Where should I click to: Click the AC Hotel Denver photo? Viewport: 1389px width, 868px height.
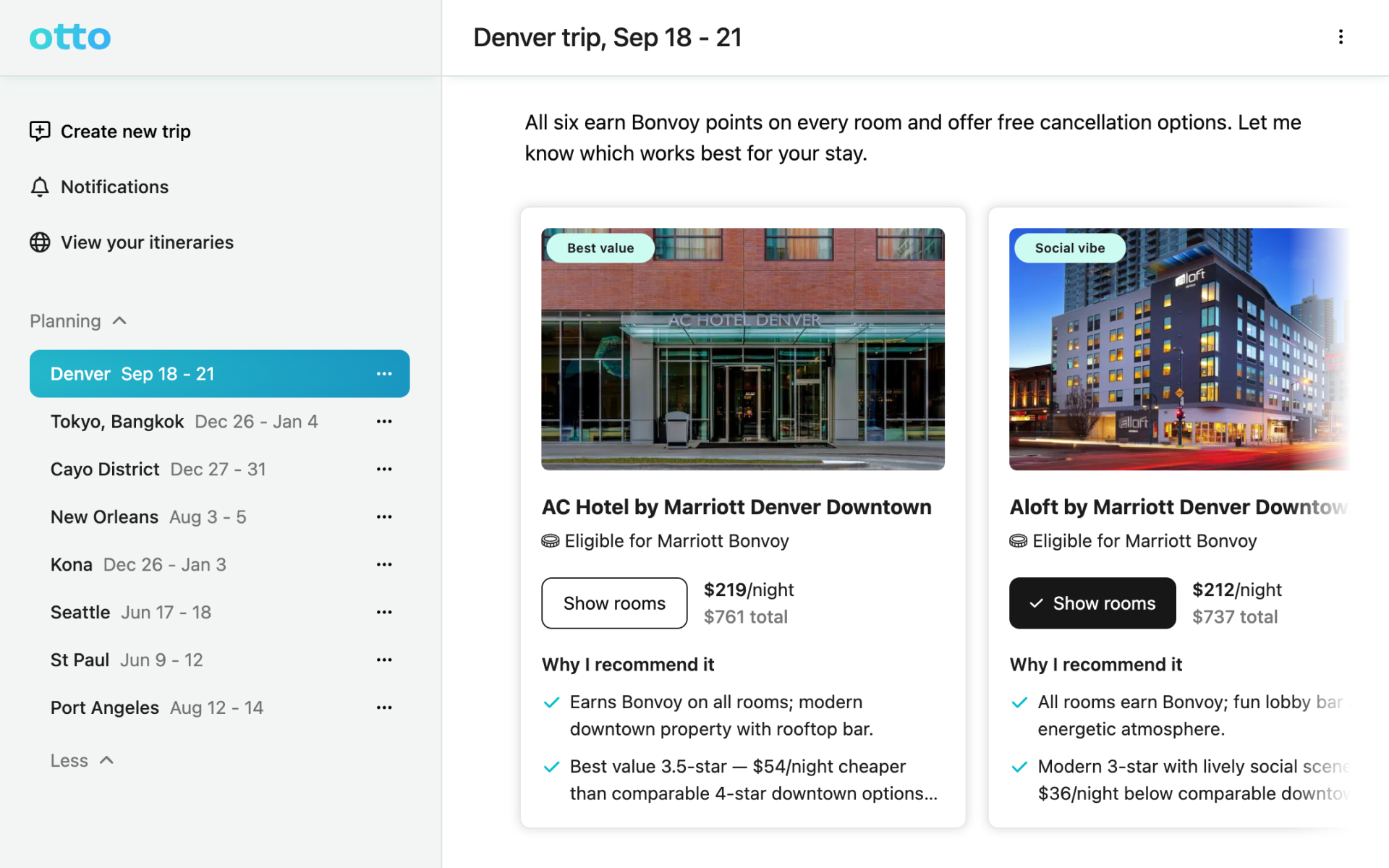click(x=743, y=349)
